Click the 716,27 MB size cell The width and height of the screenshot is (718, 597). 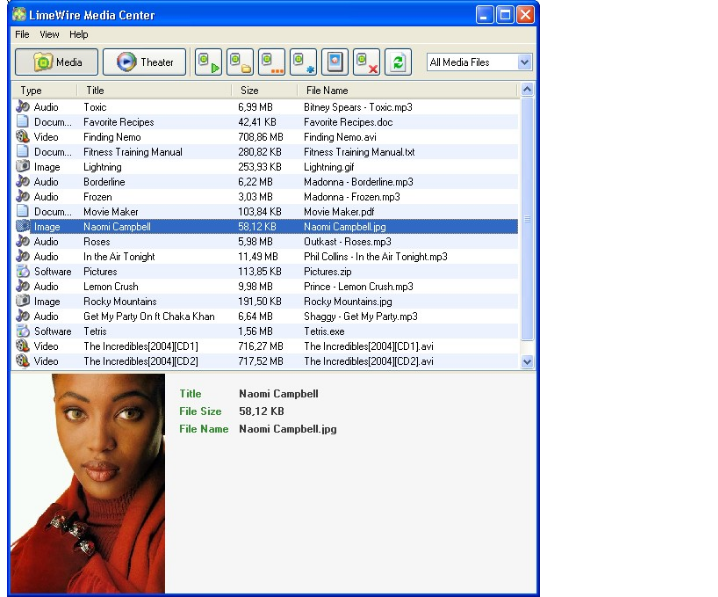[x=261, y=346]
